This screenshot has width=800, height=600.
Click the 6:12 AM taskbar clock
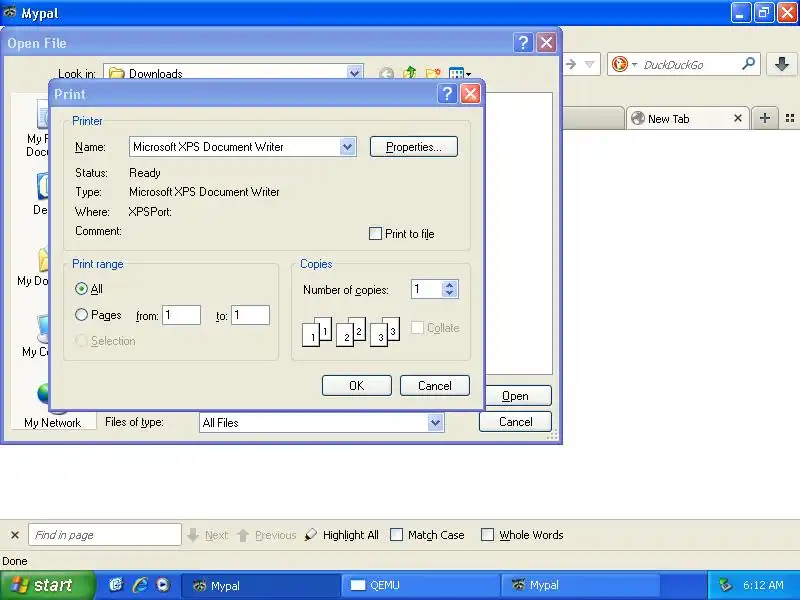click(x=763, y=585)
